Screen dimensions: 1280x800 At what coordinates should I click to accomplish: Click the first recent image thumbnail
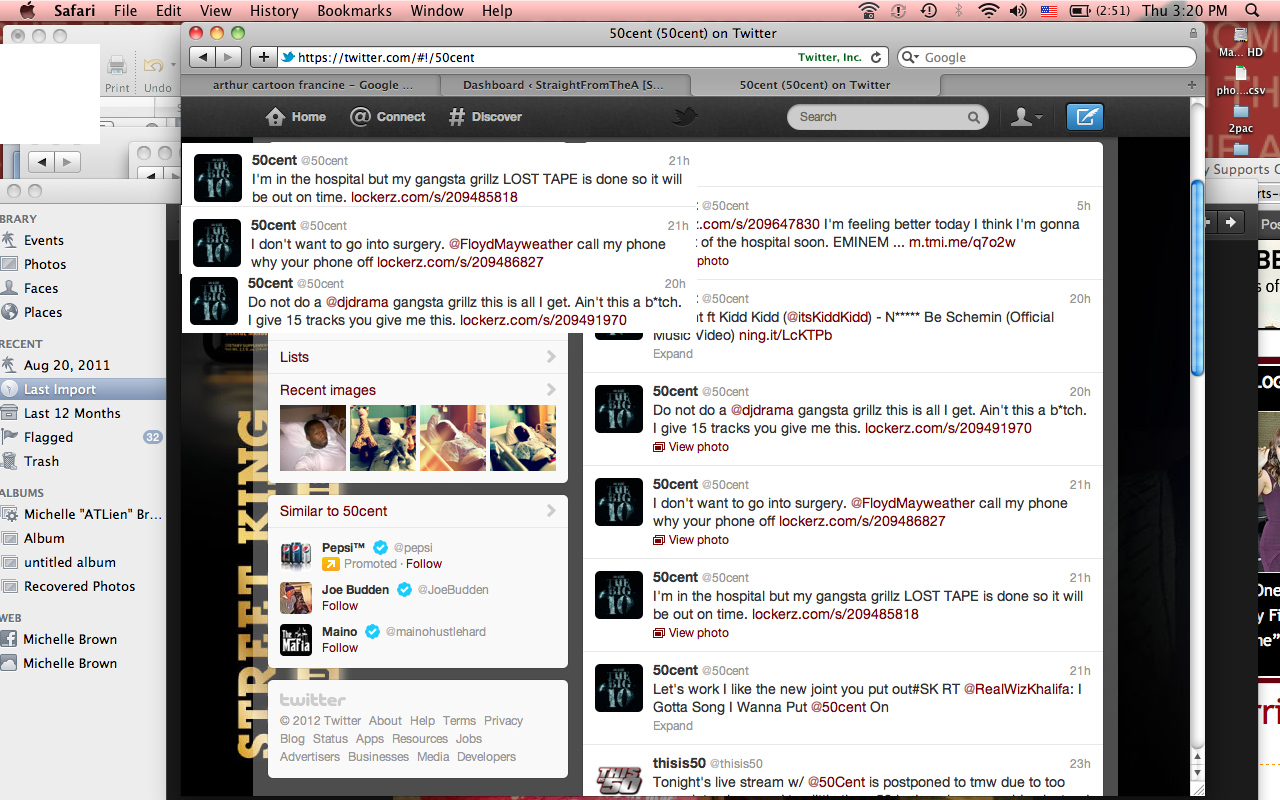[313, 438]
